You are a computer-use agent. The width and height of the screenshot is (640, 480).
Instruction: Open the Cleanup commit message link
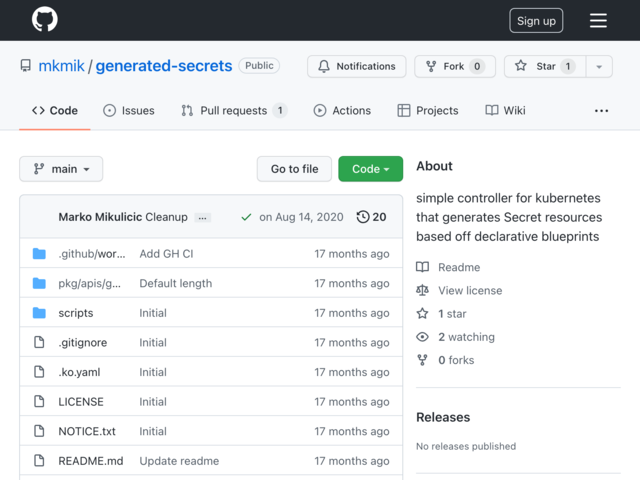click(x=167, y=217)
